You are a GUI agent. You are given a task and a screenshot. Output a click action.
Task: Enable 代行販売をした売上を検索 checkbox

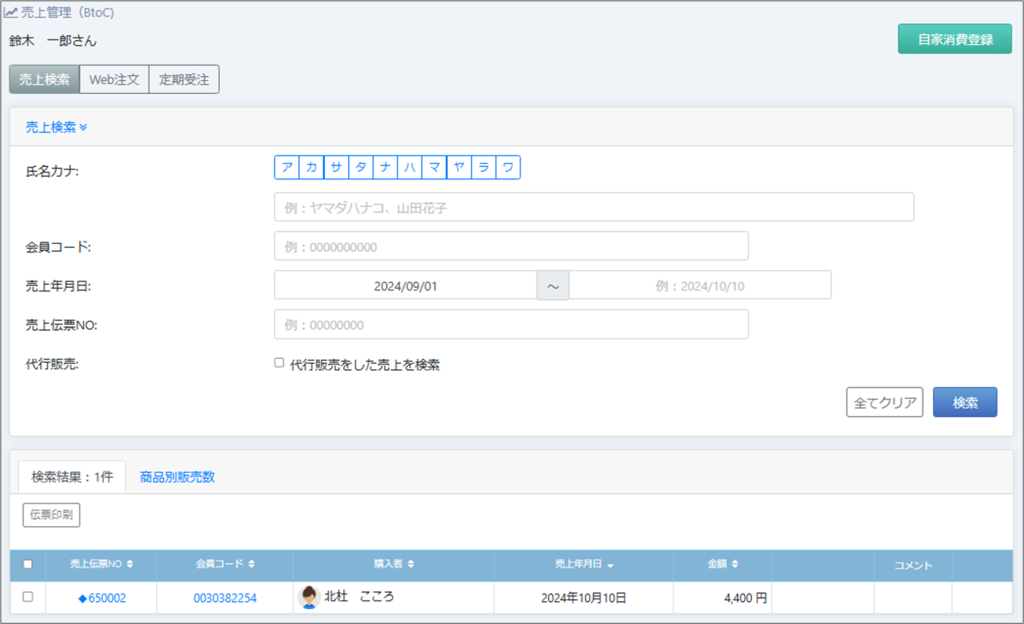(x=280, y=364)
